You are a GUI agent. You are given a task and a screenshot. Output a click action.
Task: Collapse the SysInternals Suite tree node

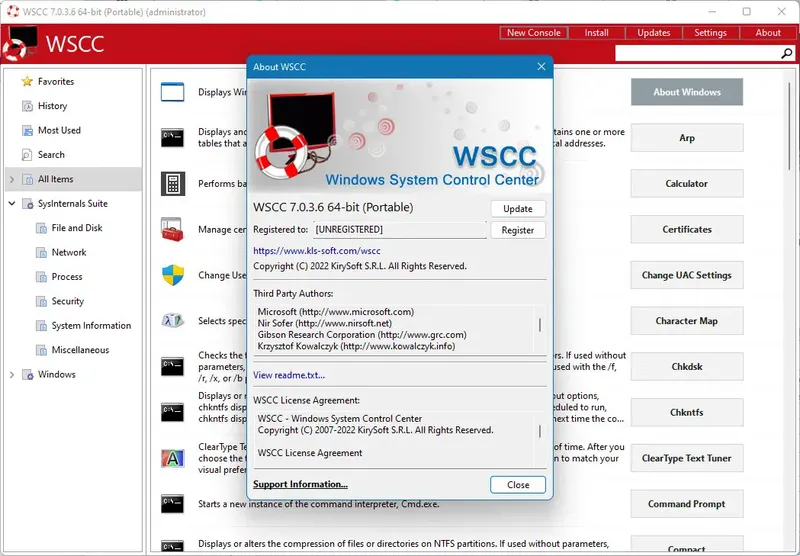click(12, 204)
